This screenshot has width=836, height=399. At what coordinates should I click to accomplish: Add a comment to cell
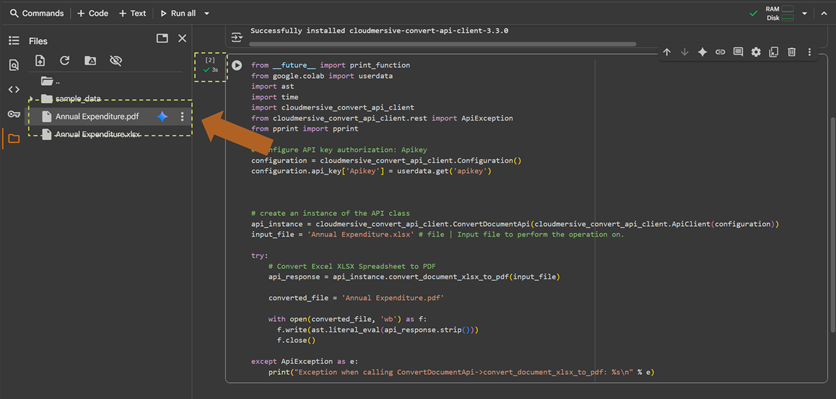738,52
